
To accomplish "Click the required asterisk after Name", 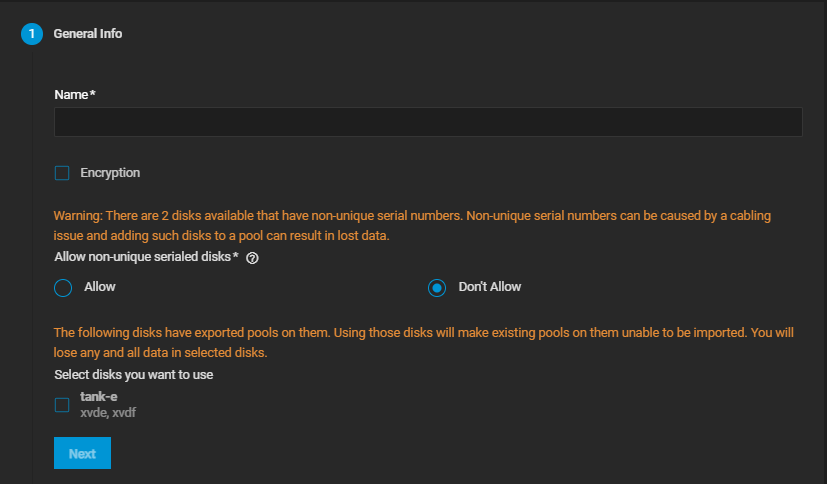I will click(93, 94).
